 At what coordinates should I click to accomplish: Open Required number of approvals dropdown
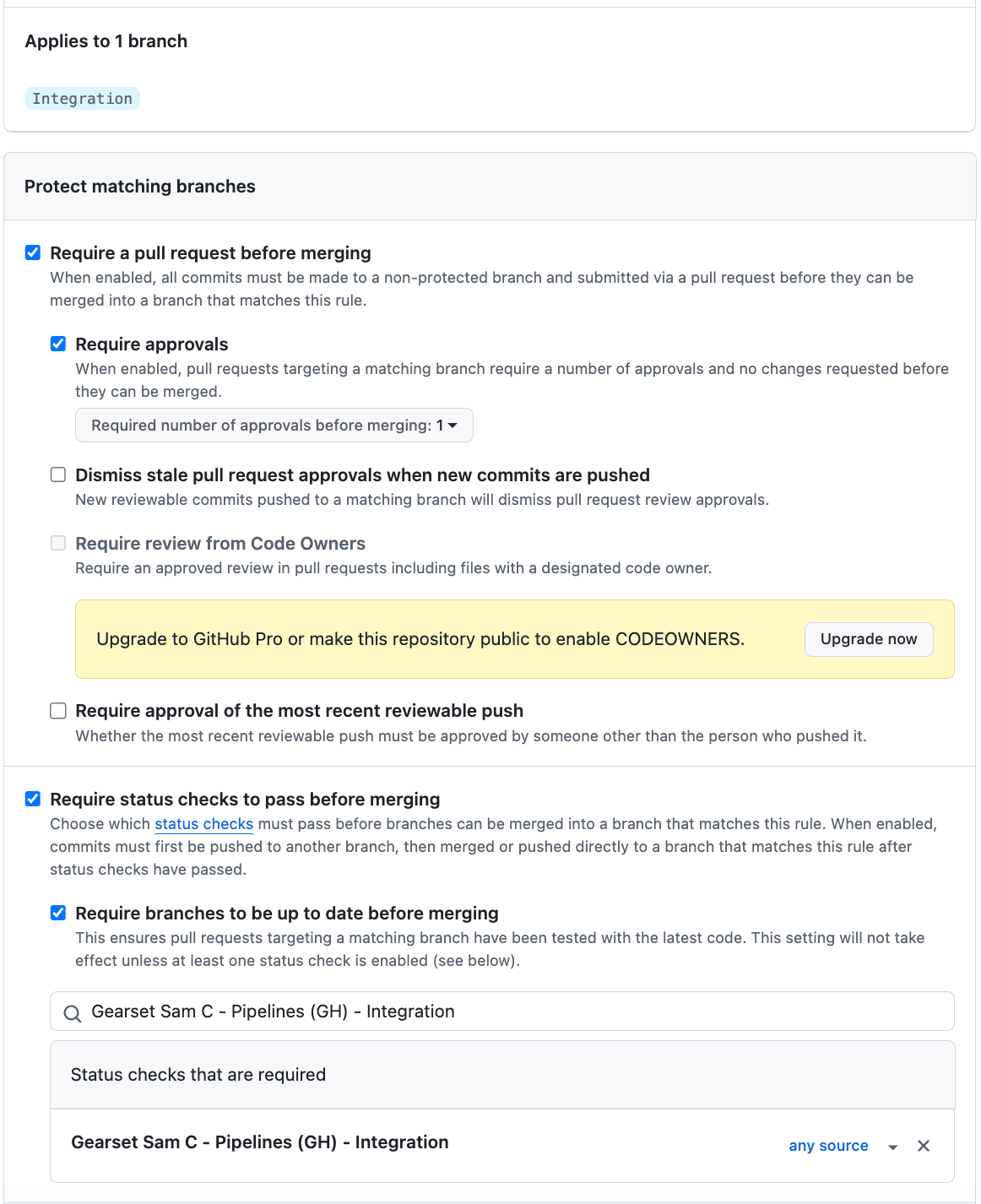coord(274,426)
